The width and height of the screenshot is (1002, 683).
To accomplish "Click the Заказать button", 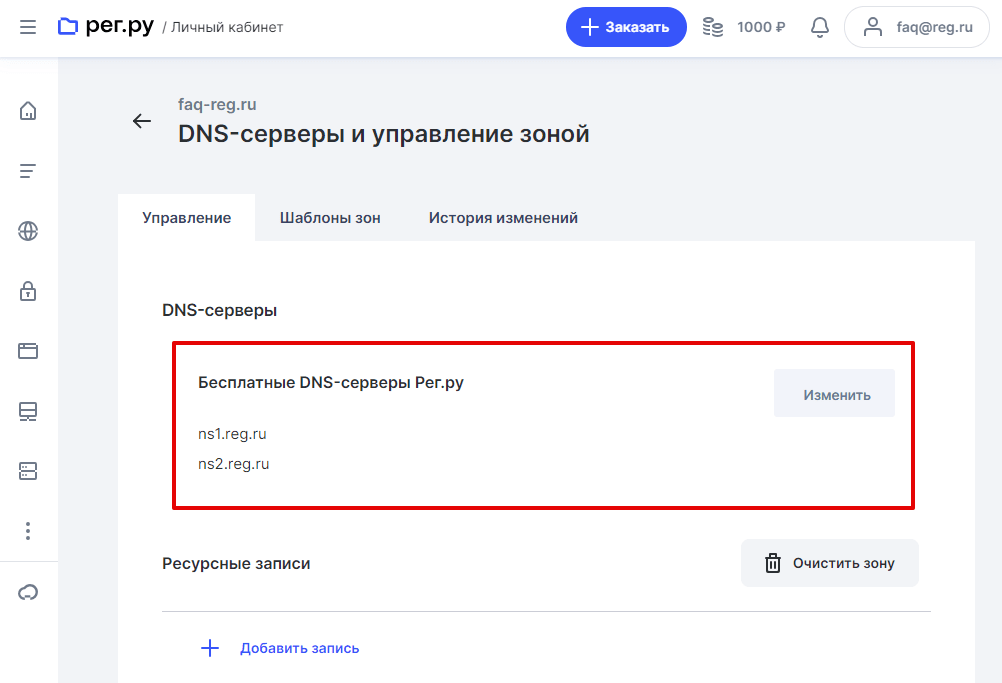I will click(626, 27).
